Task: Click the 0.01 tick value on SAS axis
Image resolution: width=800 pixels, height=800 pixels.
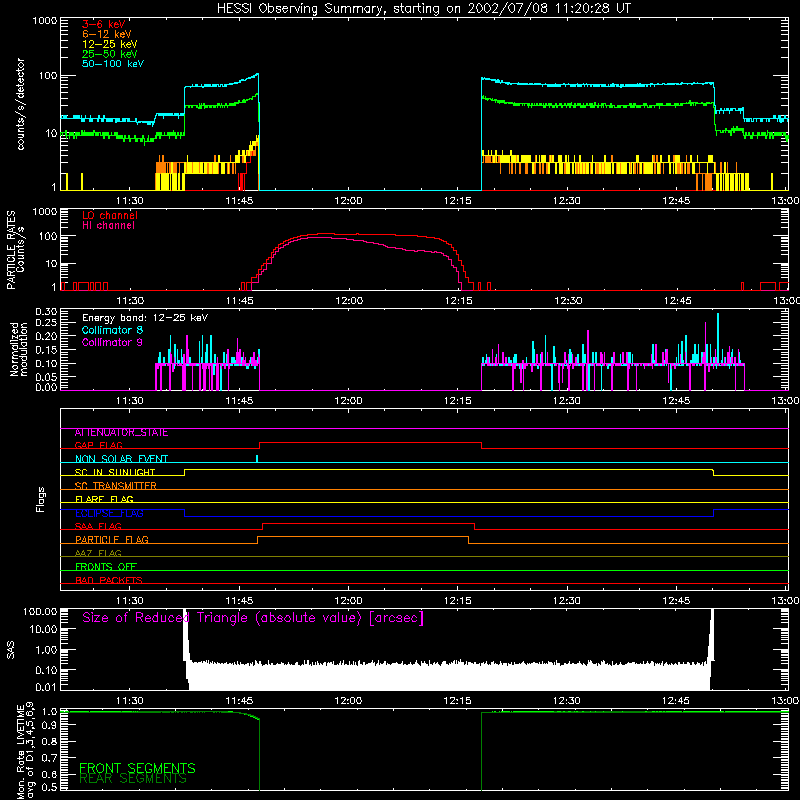Action: click(46, 687)
